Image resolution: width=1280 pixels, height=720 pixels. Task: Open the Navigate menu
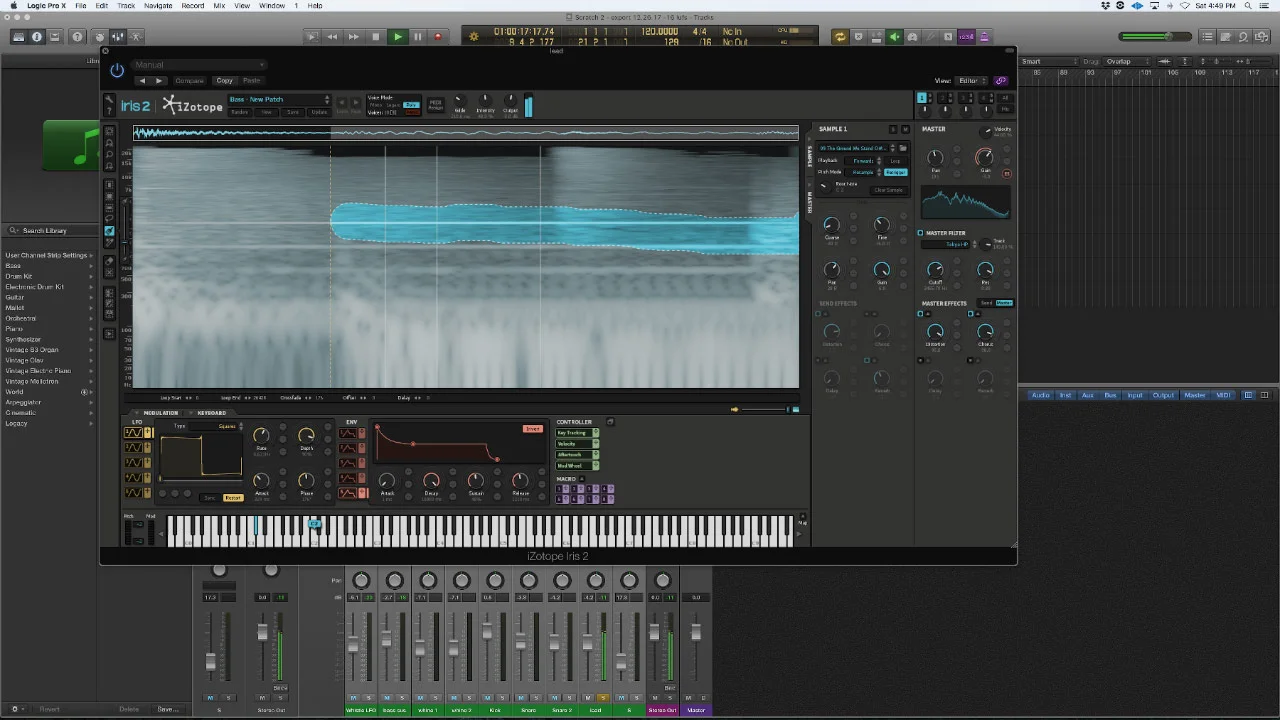[x=158, y=5]
